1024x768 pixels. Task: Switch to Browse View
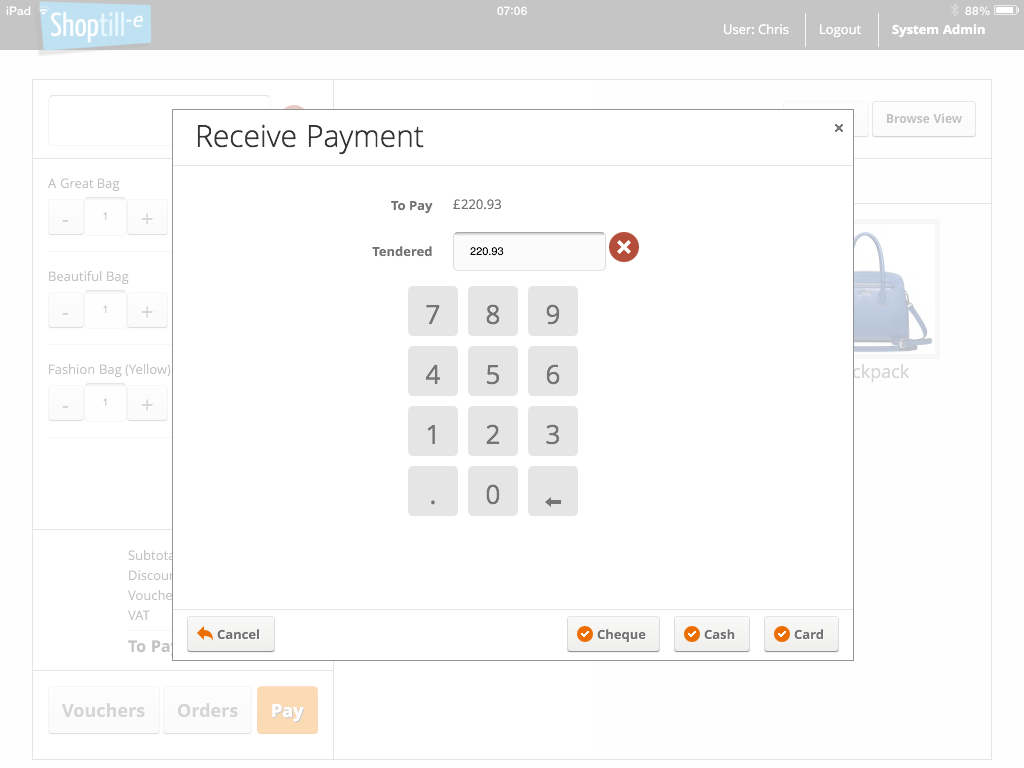click(x=923, y=118)
